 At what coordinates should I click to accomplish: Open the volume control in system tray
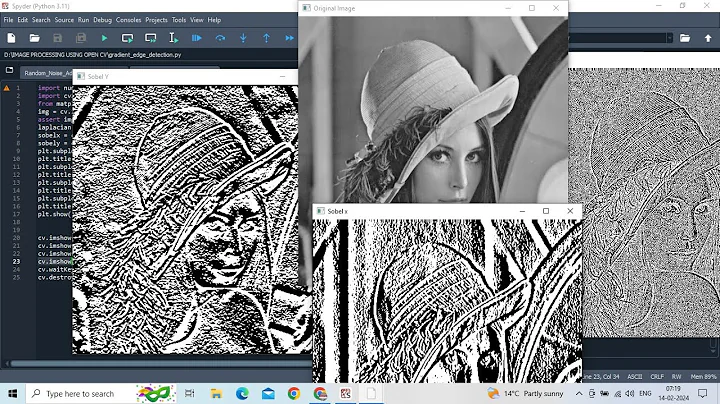(630, 393)
